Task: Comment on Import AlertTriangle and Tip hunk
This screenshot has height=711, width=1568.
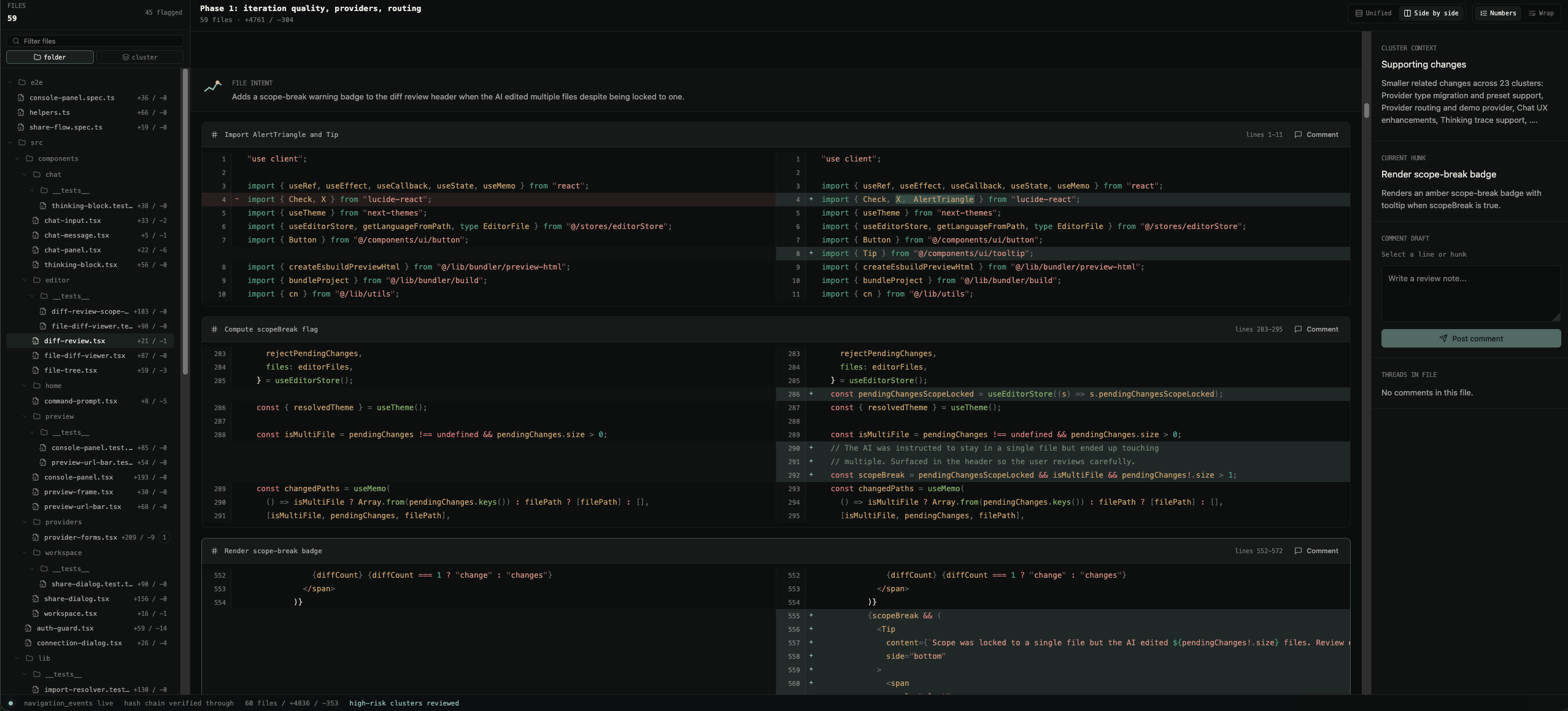Action: coord(1316,134)
